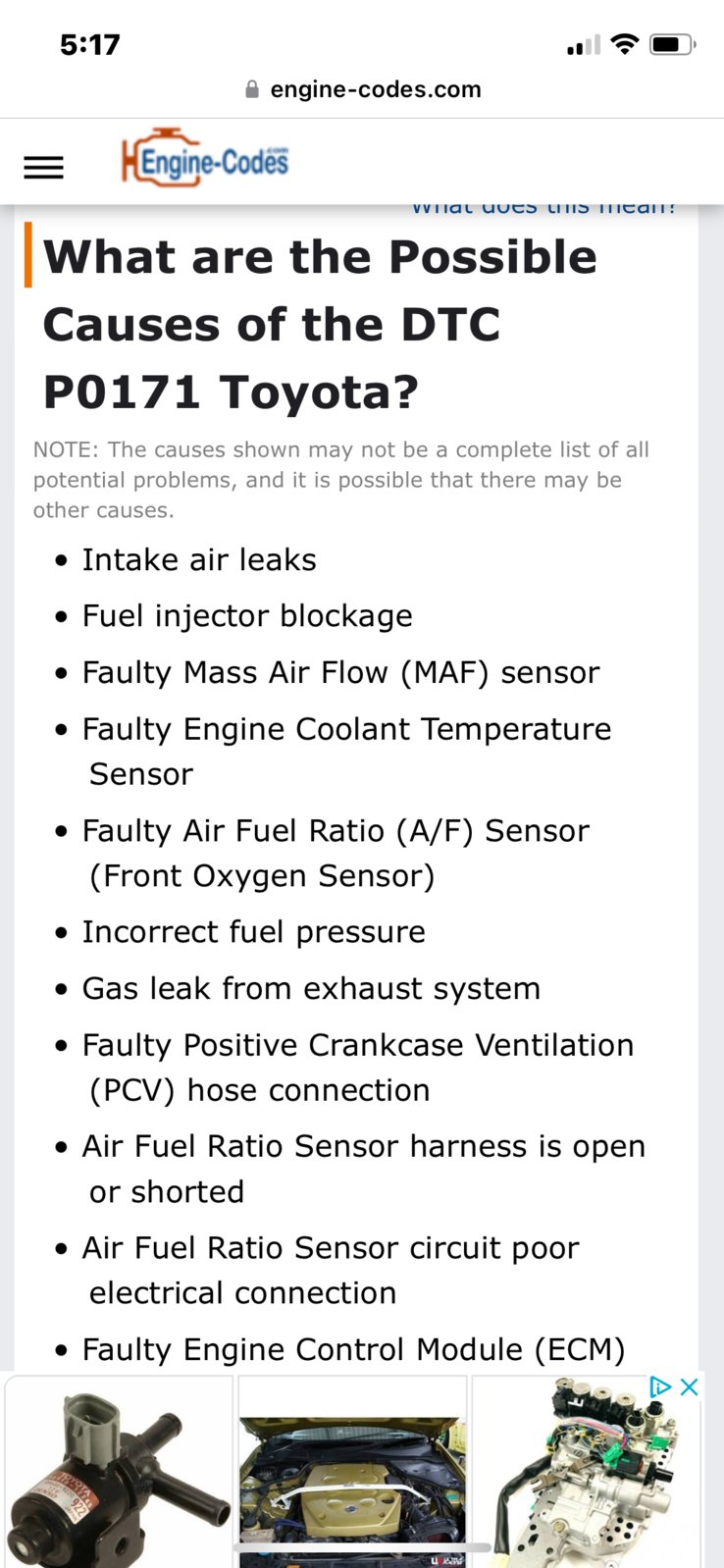Viewport: 724px width, 1568px height.
Task: Tap the Engine-Codes site logo
Action: [205, 158]
